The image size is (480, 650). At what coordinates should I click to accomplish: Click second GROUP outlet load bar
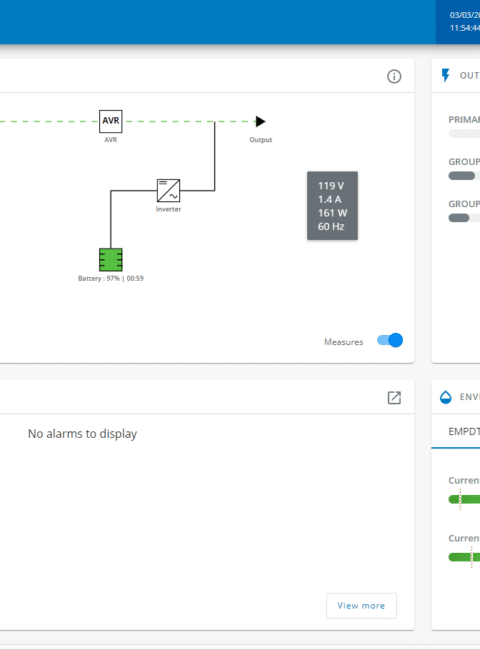click(x=464, y=218)
